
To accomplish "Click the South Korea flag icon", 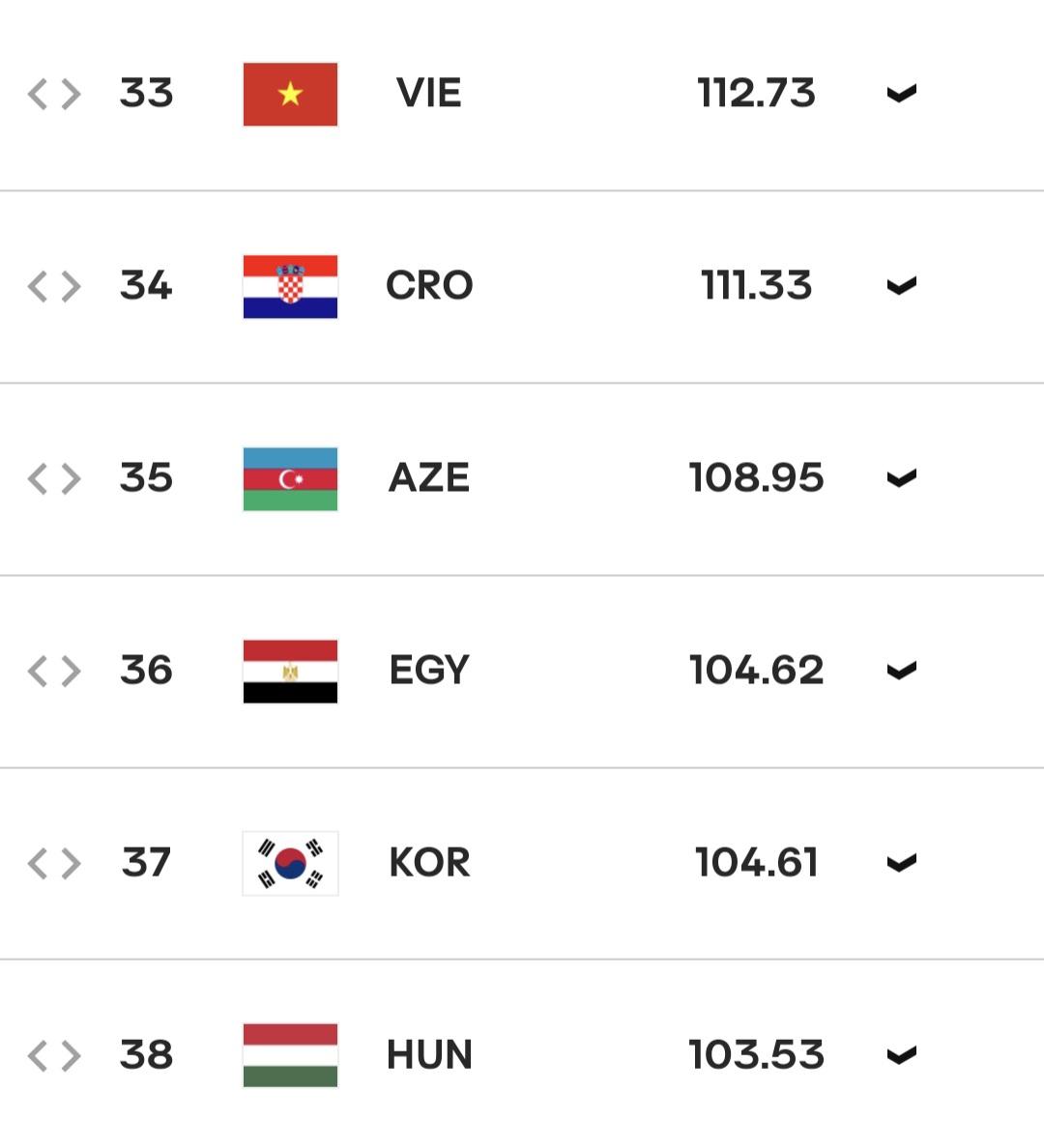I will click(290, 863).
